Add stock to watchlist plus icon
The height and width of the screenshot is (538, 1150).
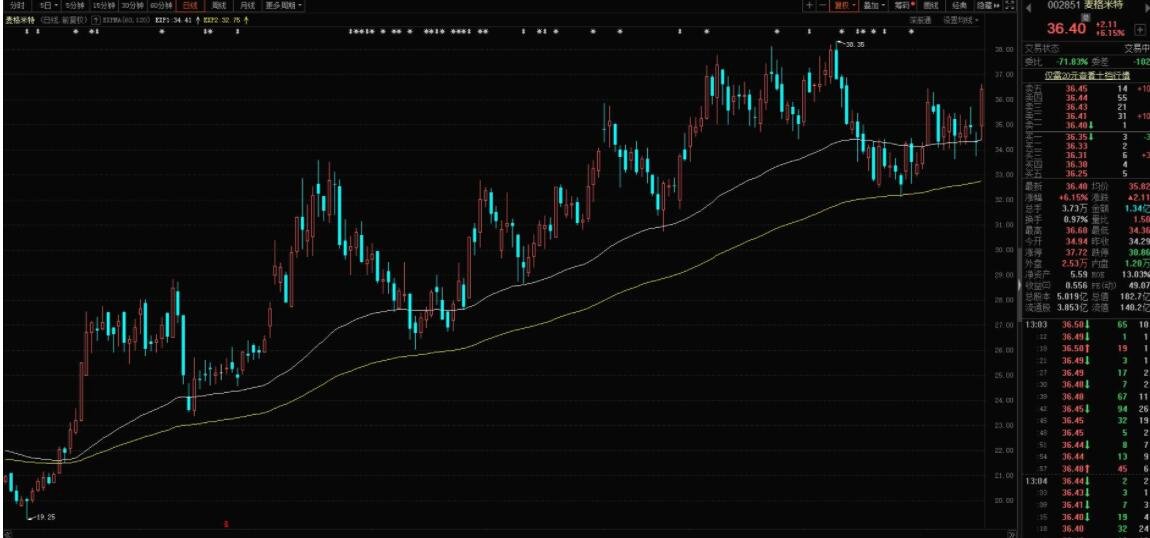pyautogui.click(x=1140, y=30)
